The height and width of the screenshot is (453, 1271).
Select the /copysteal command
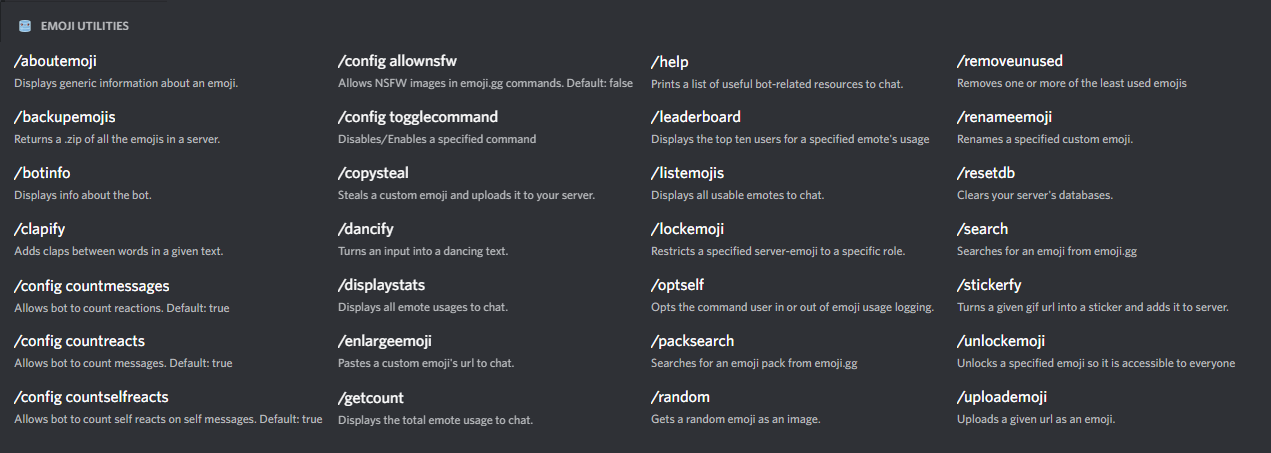373,174
